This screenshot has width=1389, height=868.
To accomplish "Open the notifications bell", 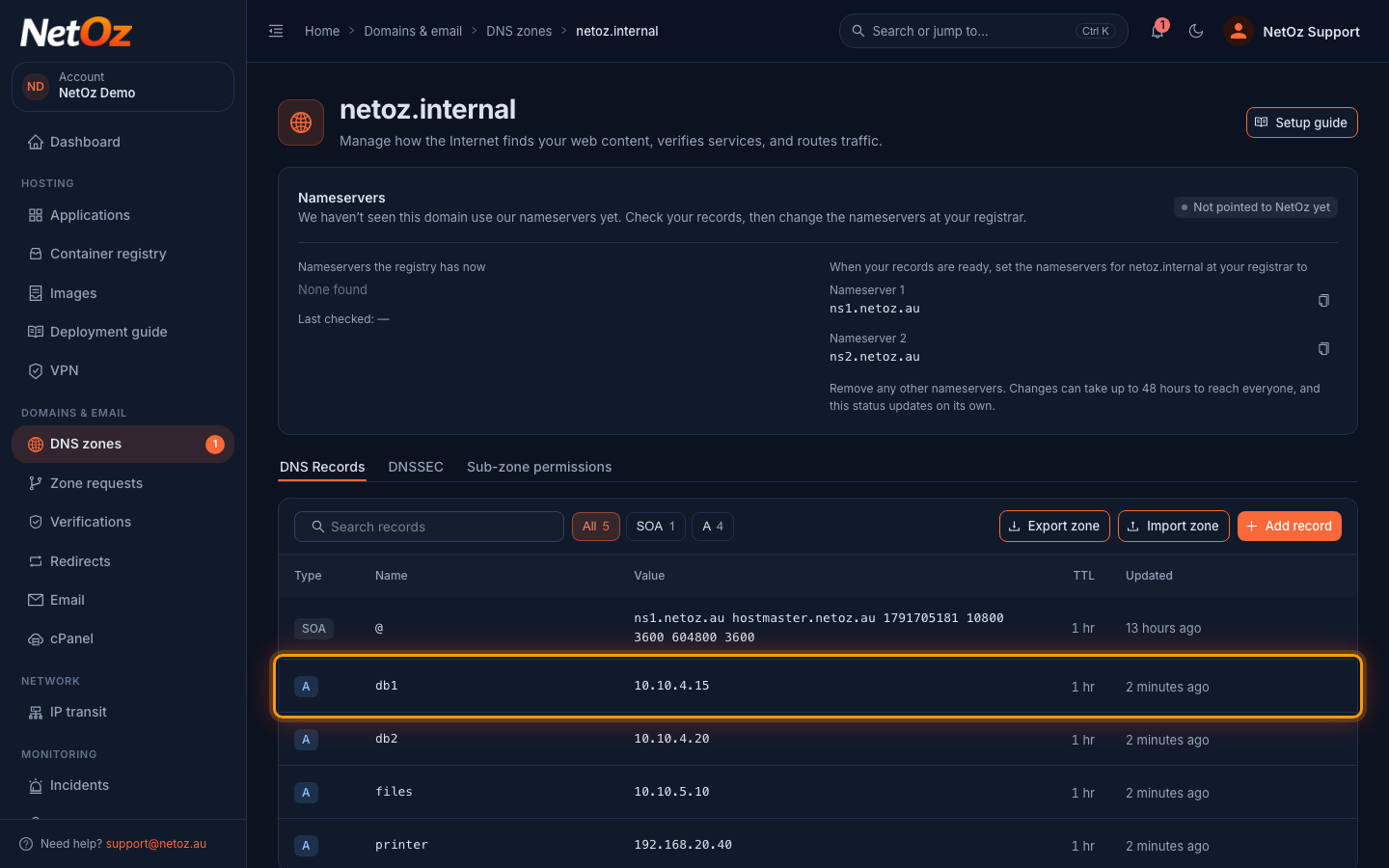I will (1157, 31).
